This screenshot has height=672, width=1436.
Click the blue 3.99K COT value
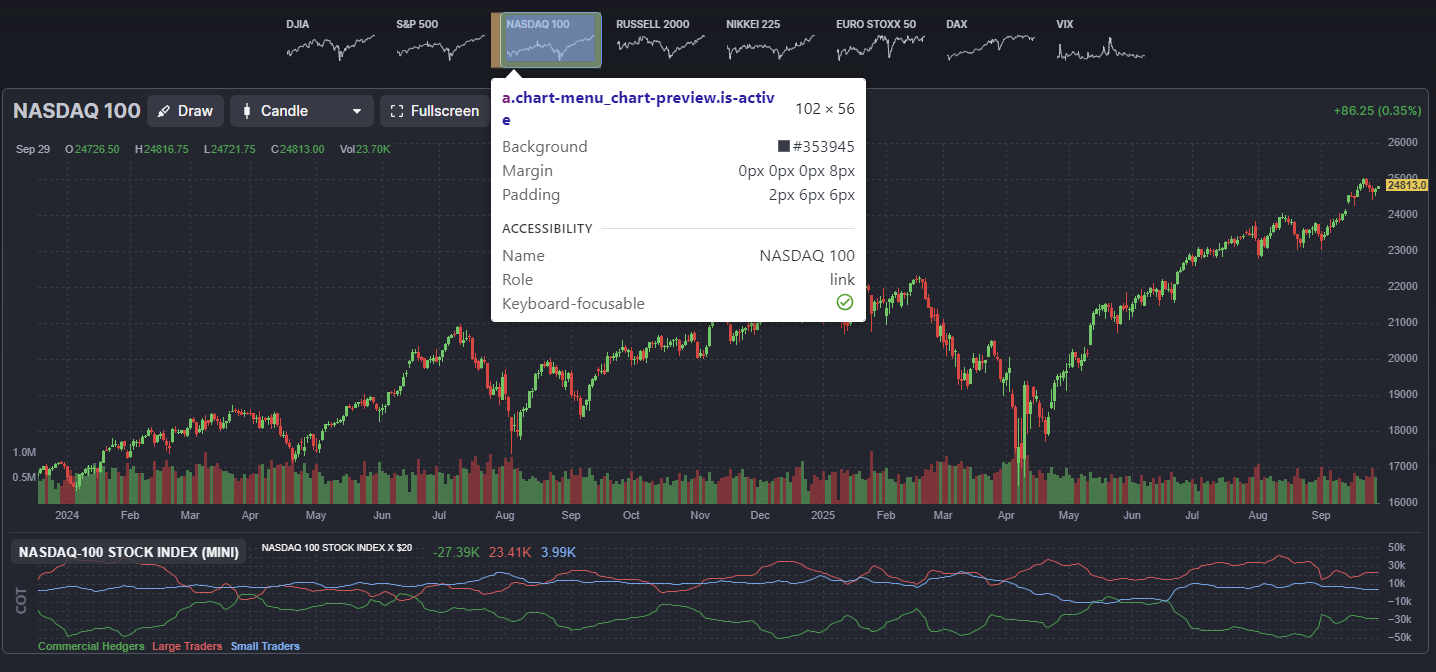558,552
